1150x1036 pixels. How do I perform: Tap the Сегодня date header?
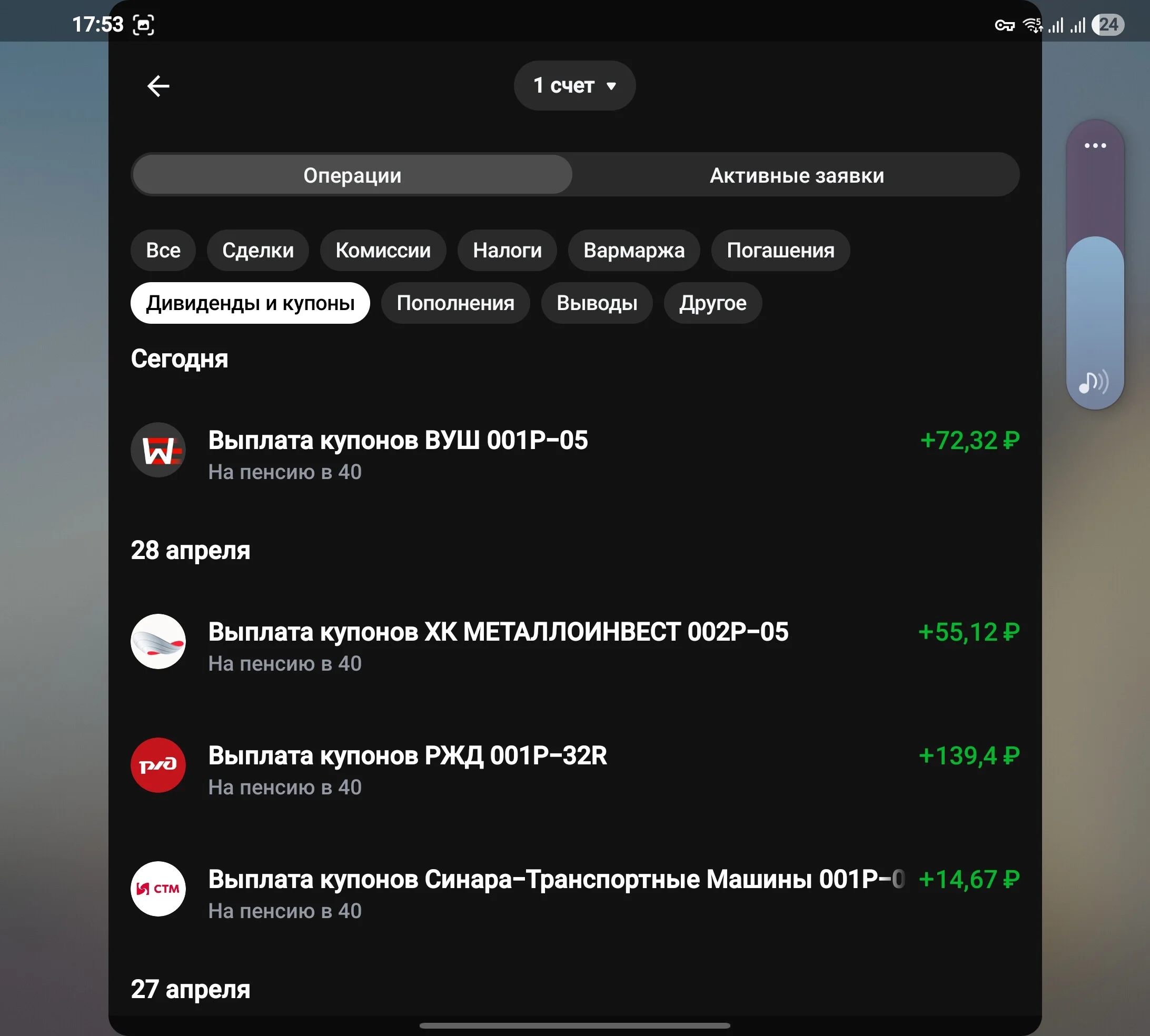(x=180, y=358)
